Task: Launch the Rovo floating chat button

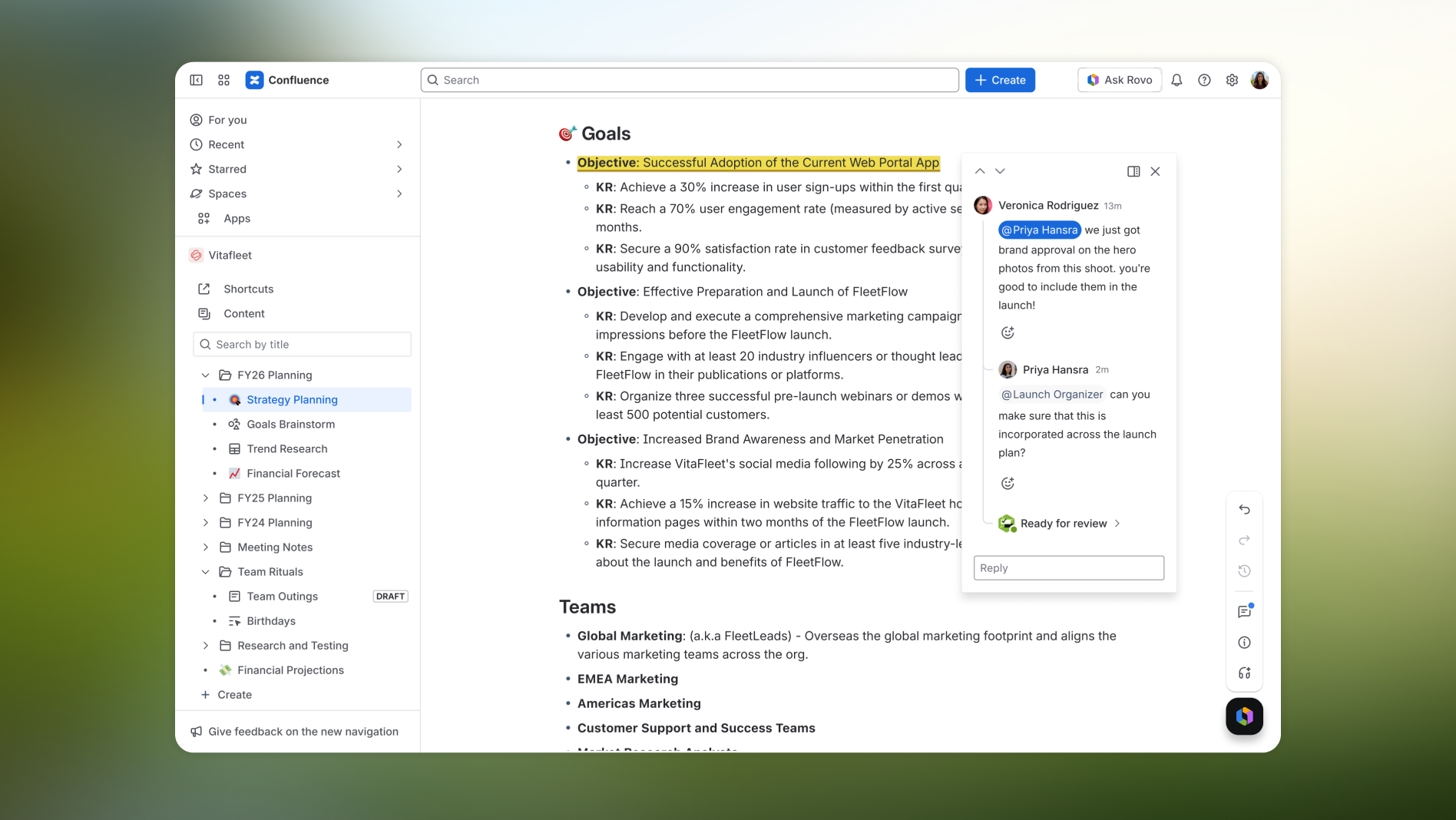Action: click(1244, 716)
